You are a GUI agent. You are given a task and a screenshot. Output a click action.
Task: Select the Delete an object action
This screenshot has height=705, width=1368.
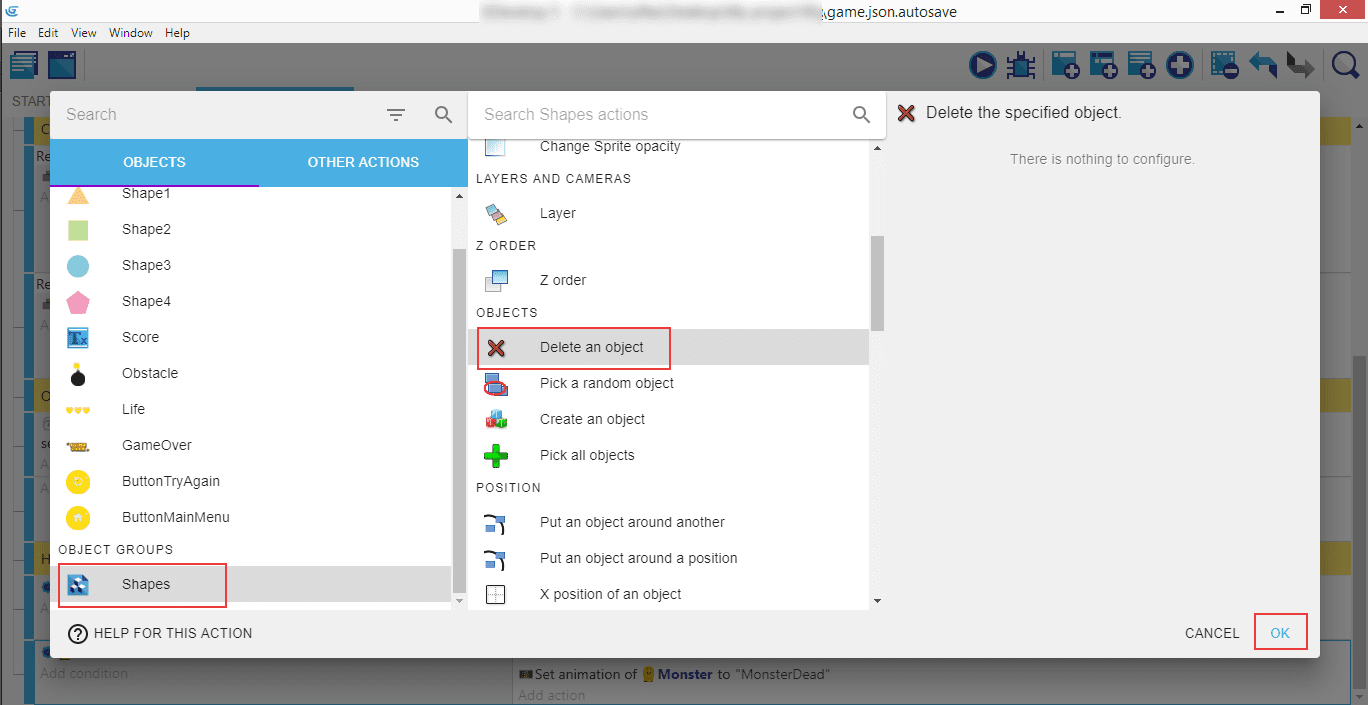click(591, 347)
